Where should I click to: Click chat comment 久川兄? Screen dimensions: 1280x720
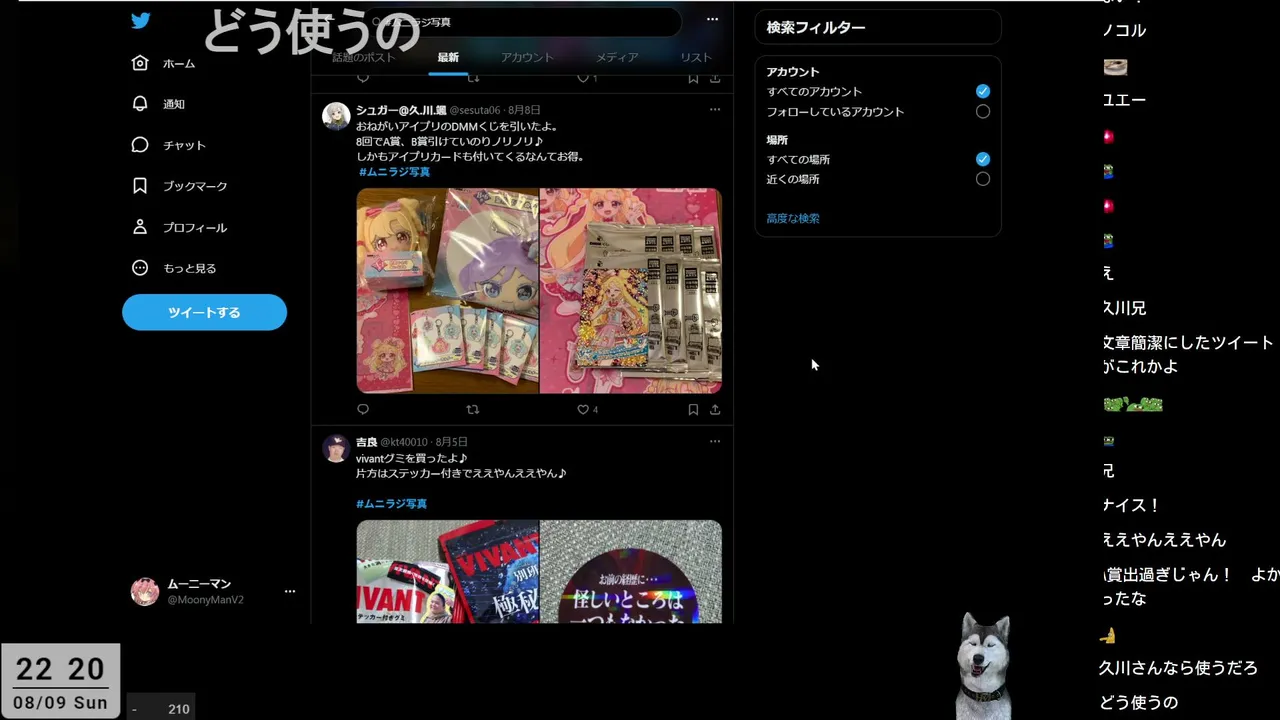point(1123,308)
